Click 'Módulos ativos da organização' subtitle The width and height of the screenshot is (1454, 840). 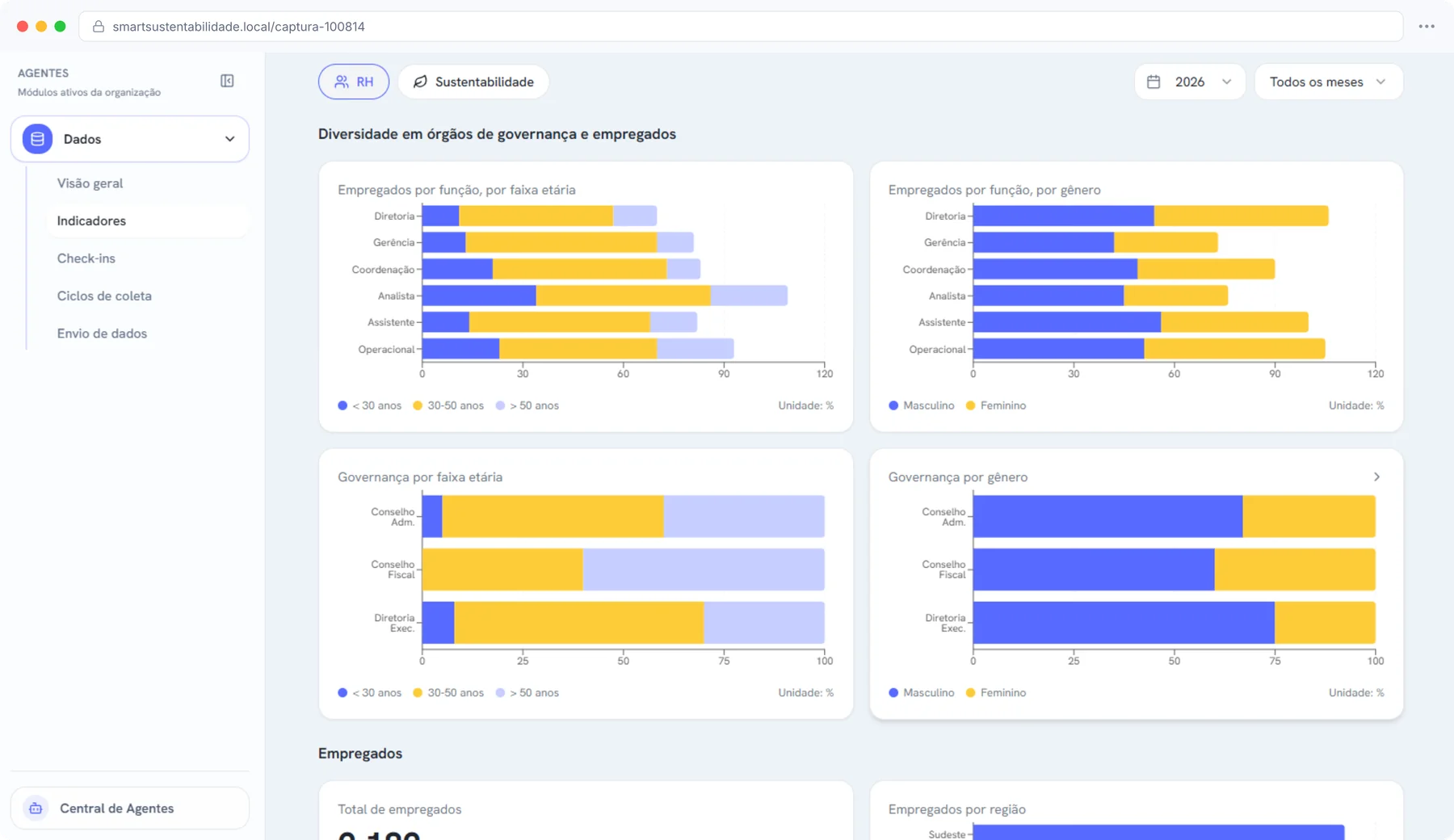click(x=89, y=92)
